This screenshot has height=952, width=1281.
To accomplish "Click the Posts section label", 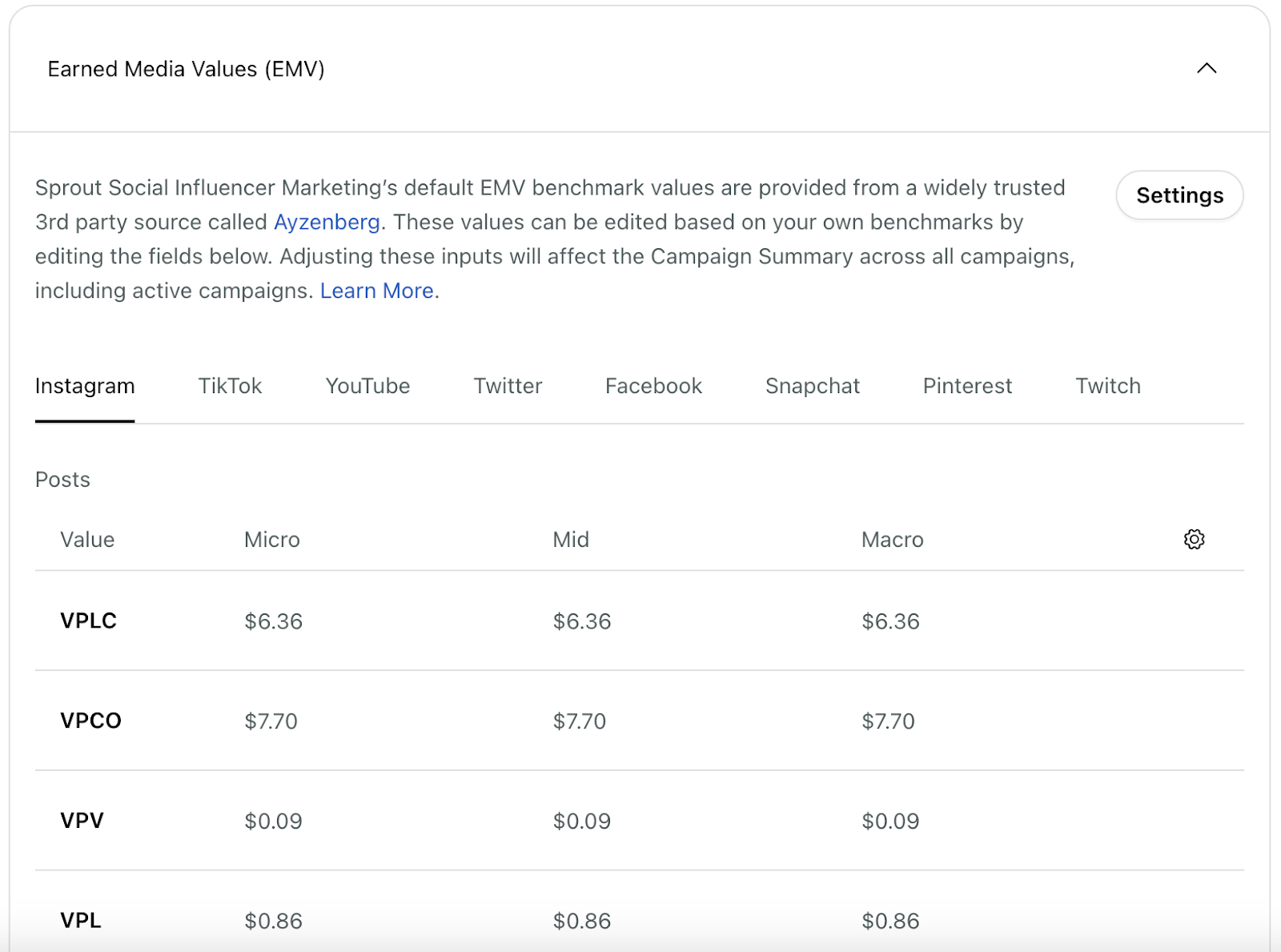I will [x=62, y=480].
